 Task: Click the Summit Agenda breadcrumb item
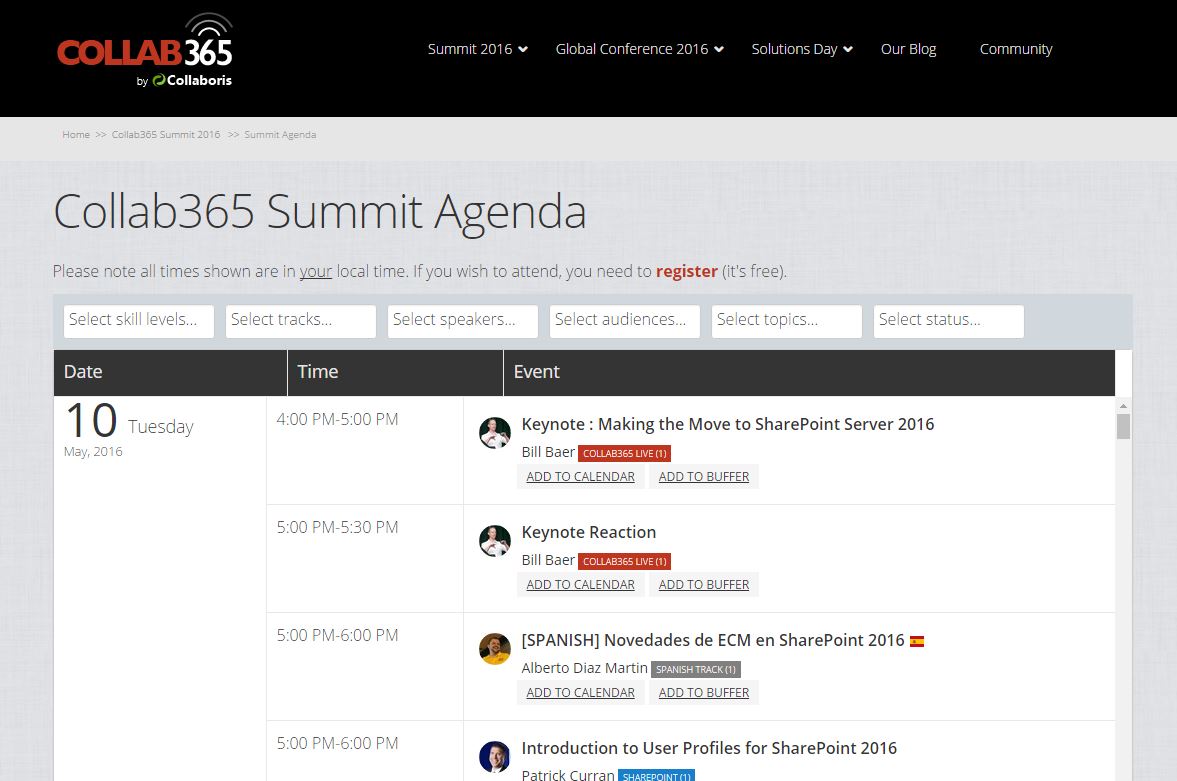[x=280, y=134]
